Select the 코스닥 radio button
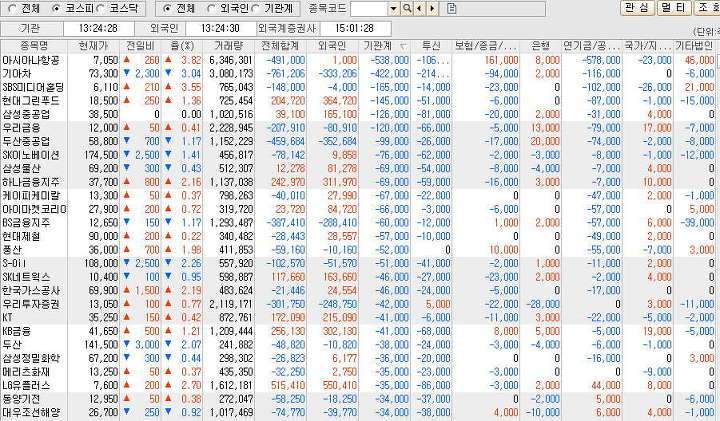This screenshot has height=421, width=720. pos(101,8)
